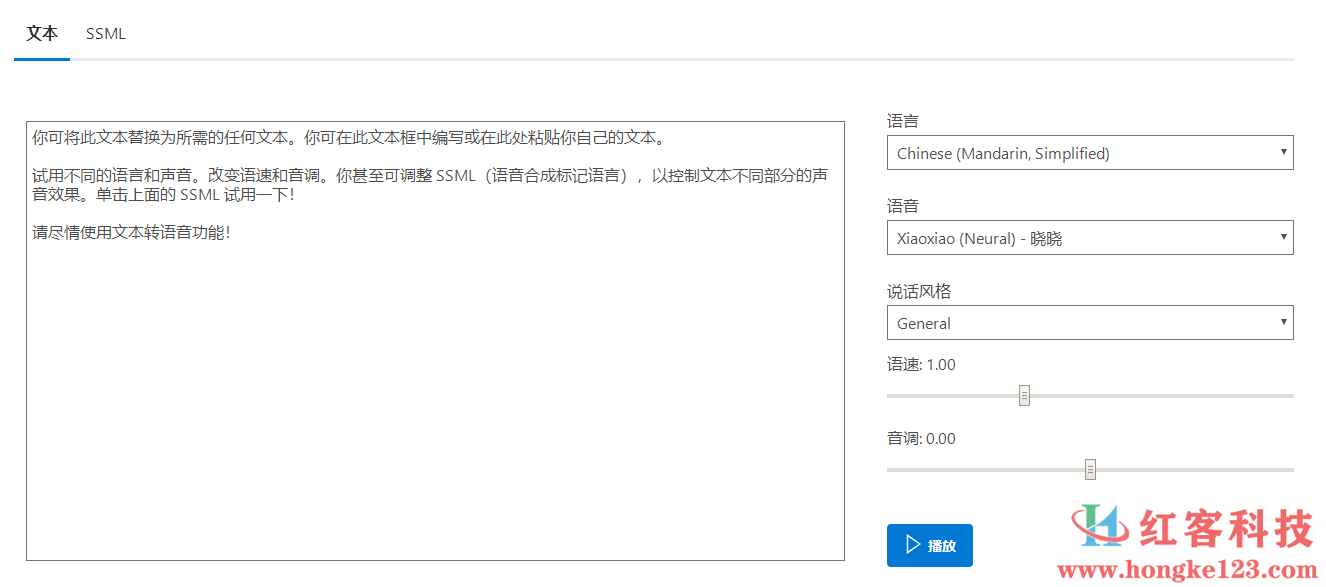Select the 文本 tab
The height and width of the screenshot is (587, 1326).
point(42,34)
